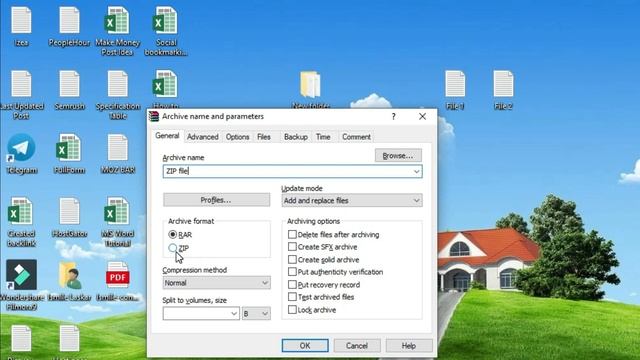Click the Help button
The height and width of the screenshot is (360, 640).
click(409, 346)
